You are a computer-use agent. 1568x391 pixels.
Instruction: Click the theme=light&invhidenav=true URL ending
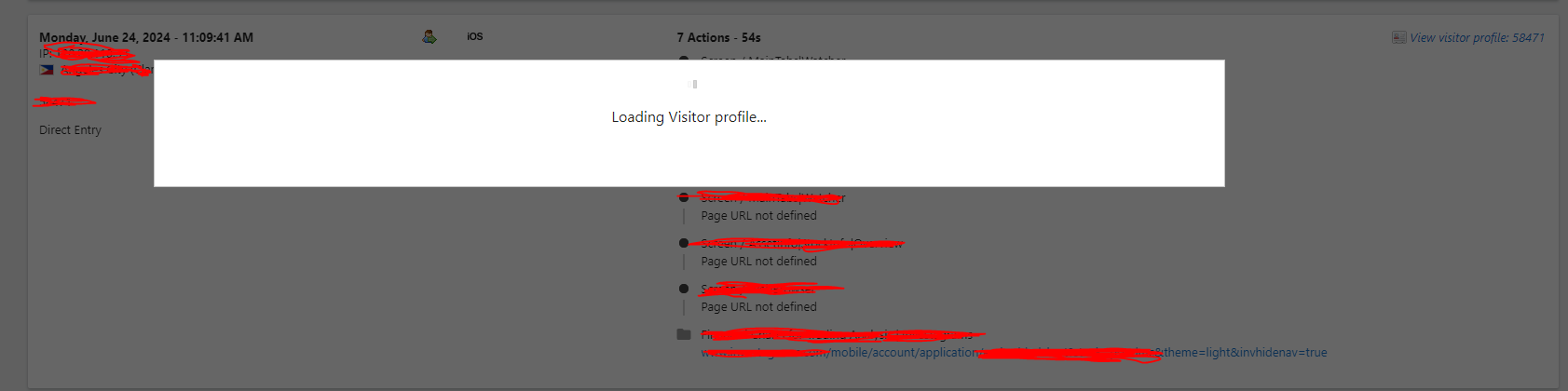(x=1246, y=353)
